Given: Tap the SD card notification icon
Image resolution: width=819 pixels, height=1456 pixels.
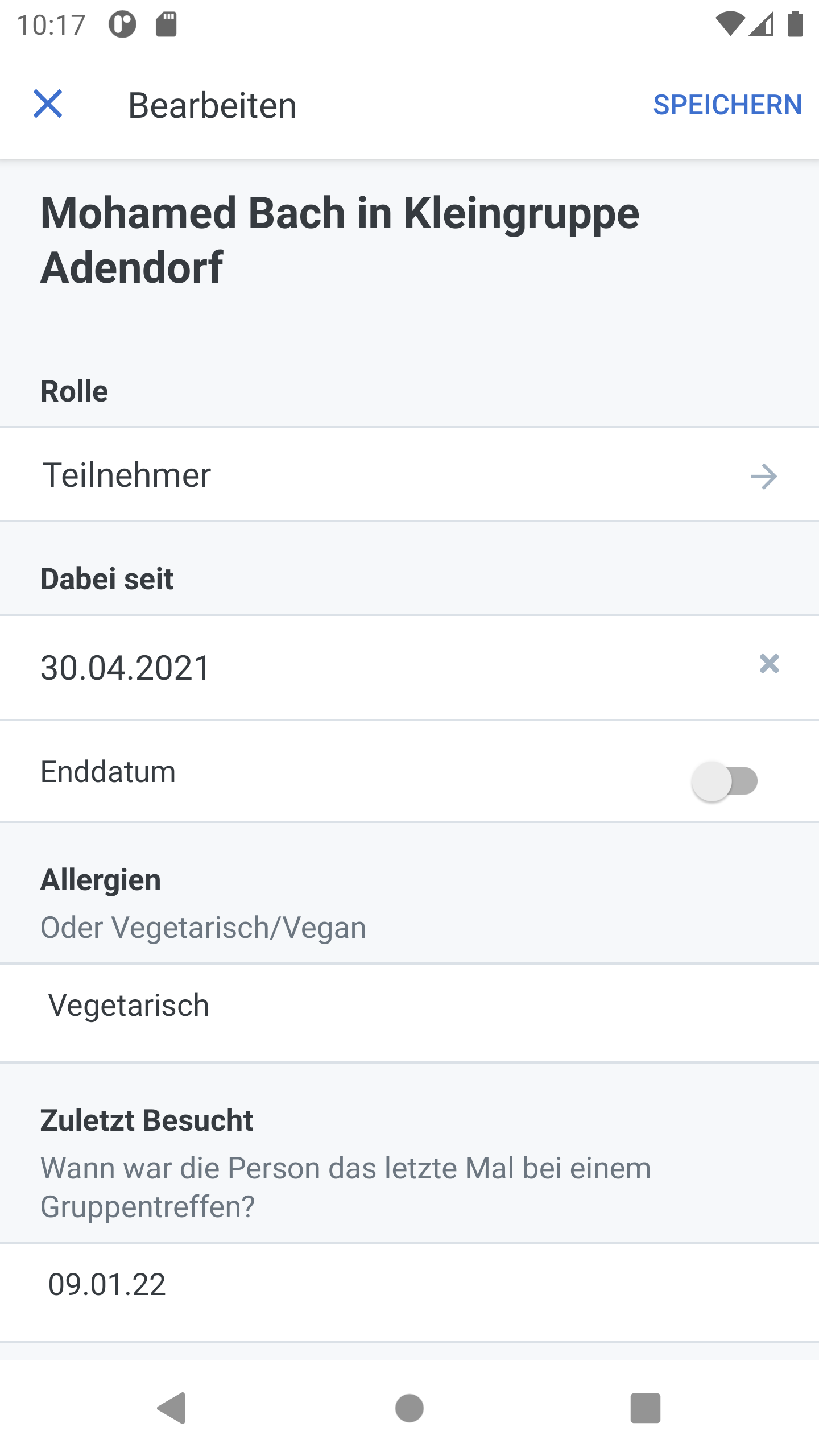Looking at the screenshot, I should (167, 24).
